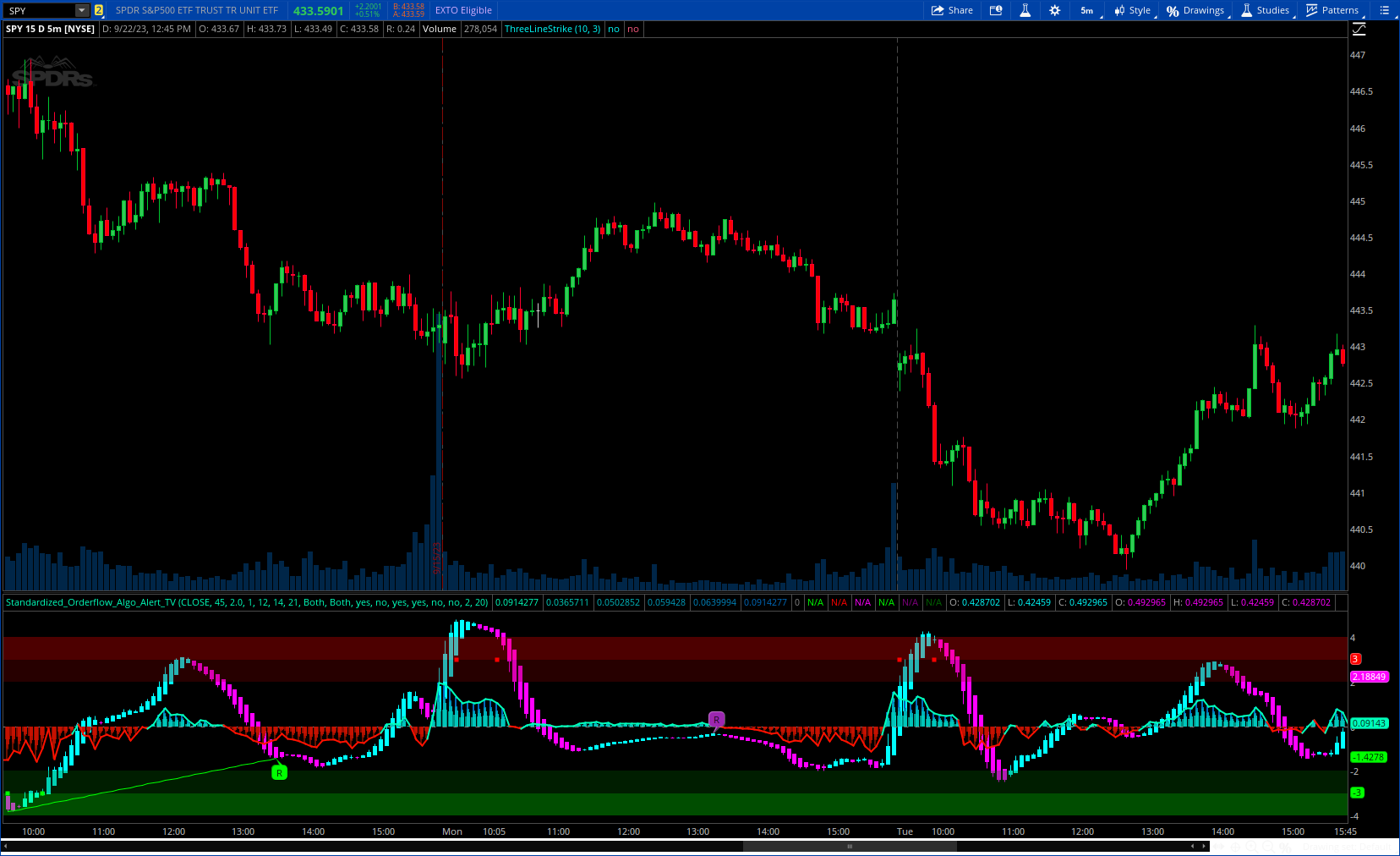Click the green 0.09143 value bubble

tap(1370, 723)
